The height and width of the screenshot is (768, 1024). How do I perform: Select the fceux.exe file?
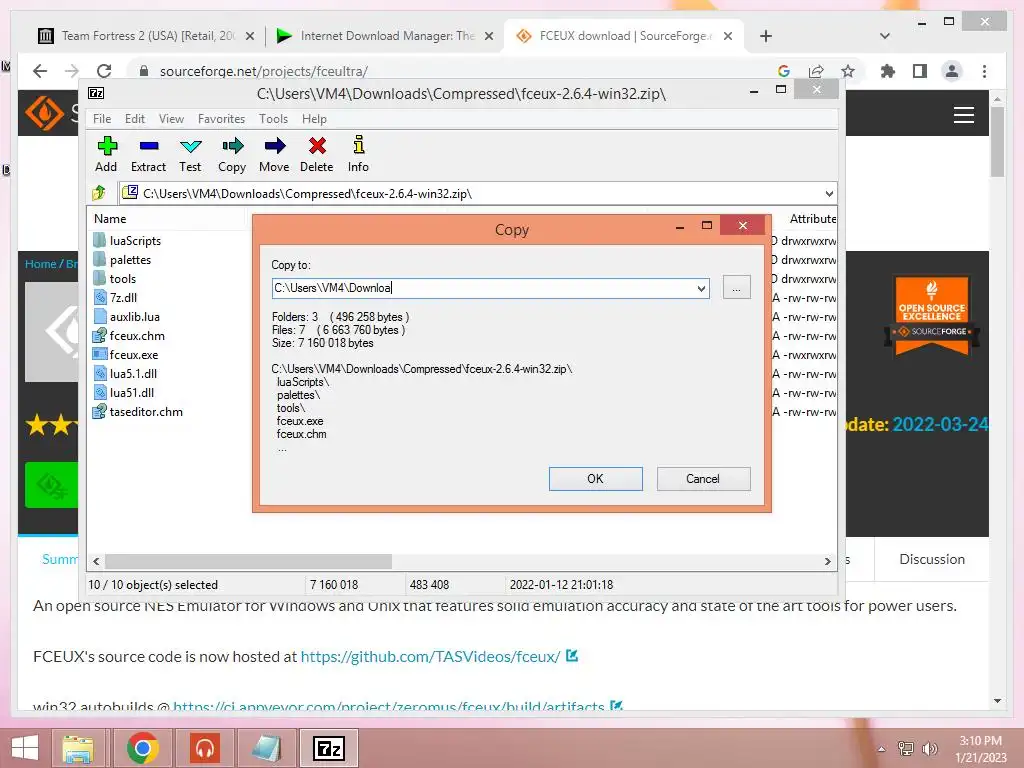(133, 355)
